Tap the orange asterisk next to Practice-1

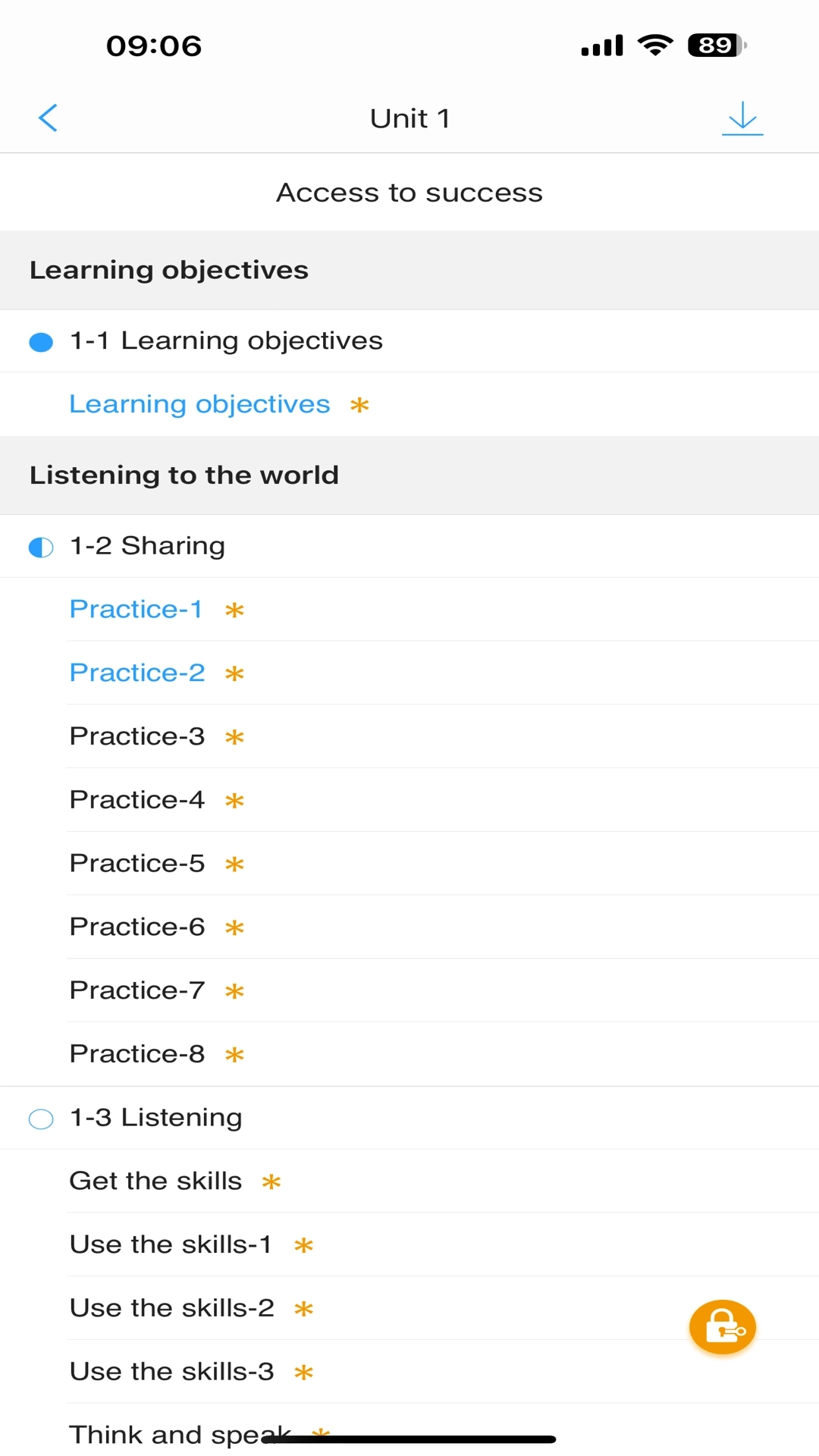point(234,610)
